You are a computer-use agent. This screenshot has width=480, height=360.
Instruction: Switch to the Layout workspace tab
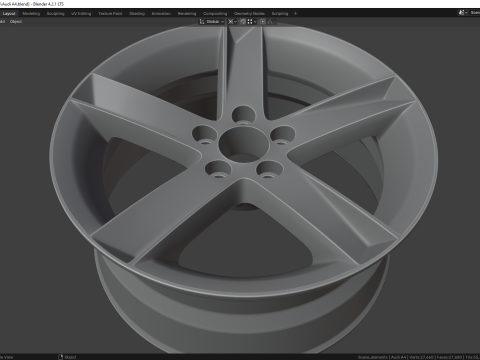click(9, 14)
